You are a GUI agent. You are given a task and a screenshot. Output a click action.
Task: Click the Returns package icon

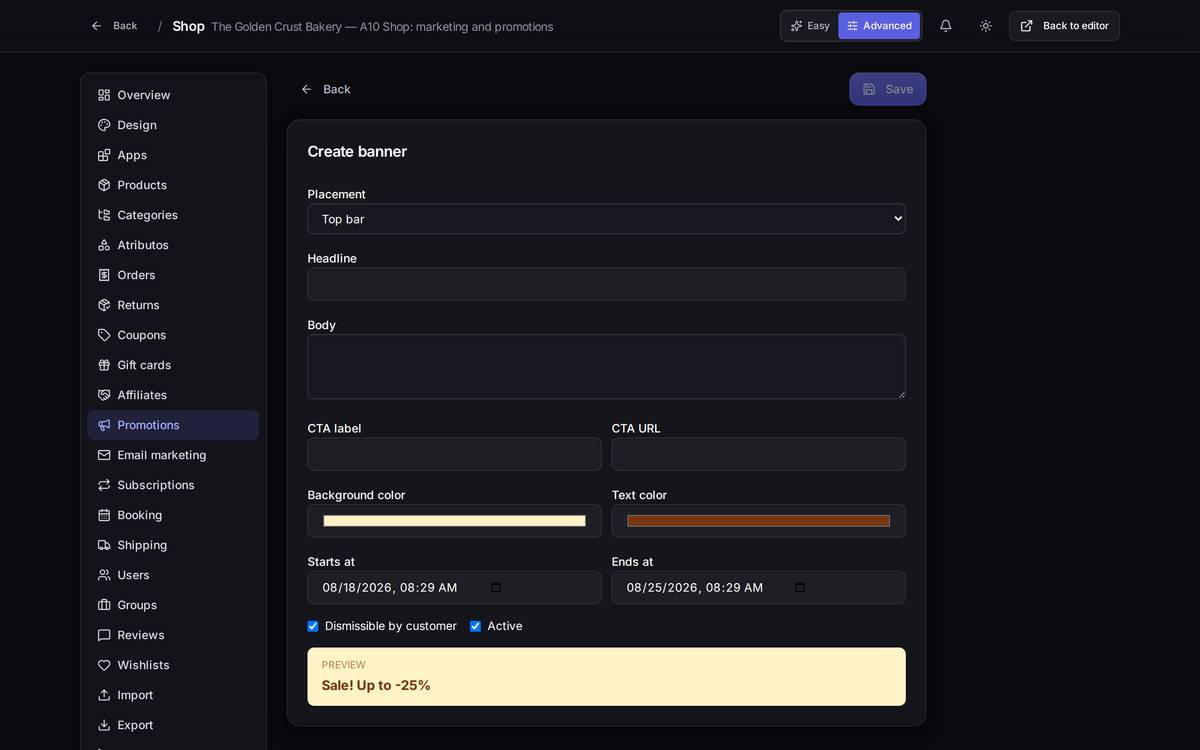coord(104,305)
